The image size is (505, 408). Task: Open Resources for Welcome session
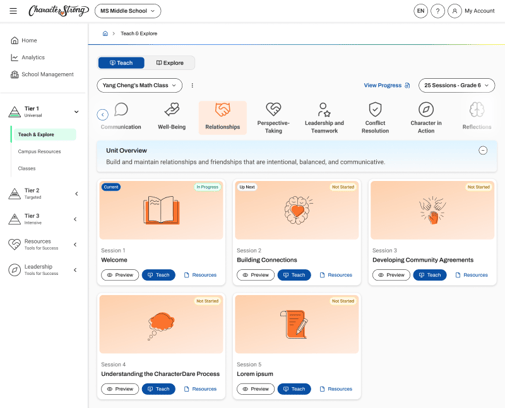coord(200,275)
